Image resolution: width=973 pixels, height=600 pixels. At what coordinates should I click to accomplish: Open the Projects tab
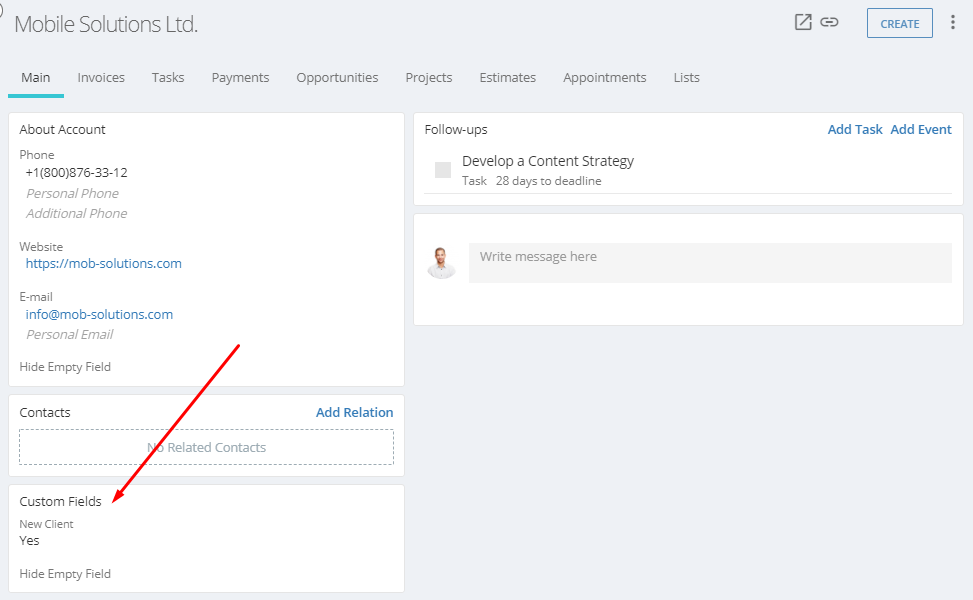point(429,78)
